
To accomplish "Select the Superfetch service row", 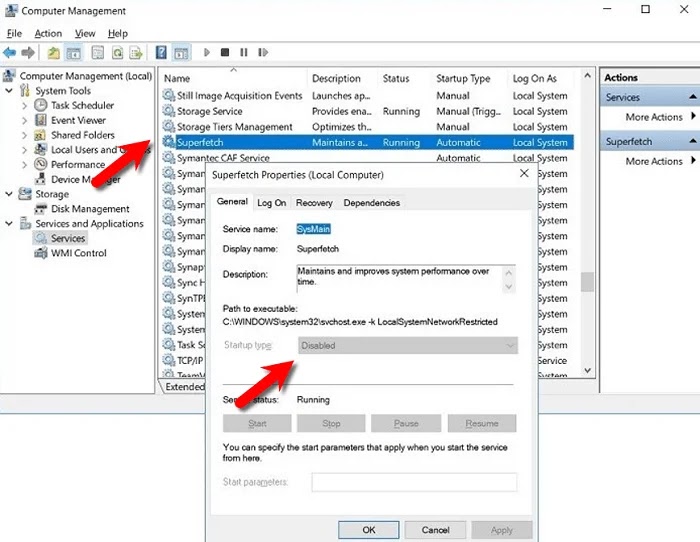I will [x=367, y=142].
